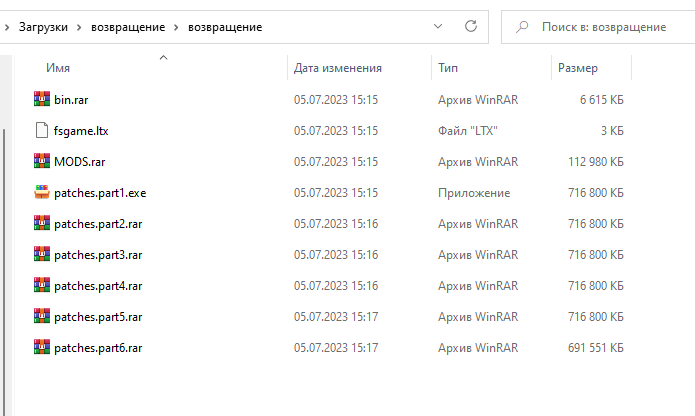Click the WinRAR icon of patches.part3.rar
The width and height of the screenshot is (695, 416).
(x=42, y=254)
